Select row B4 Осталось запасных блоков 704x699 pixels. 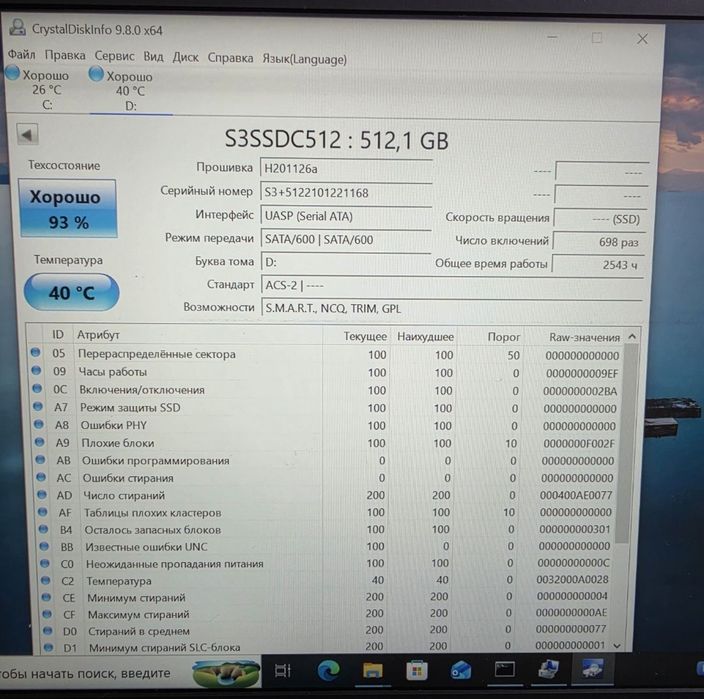[326, 530]
